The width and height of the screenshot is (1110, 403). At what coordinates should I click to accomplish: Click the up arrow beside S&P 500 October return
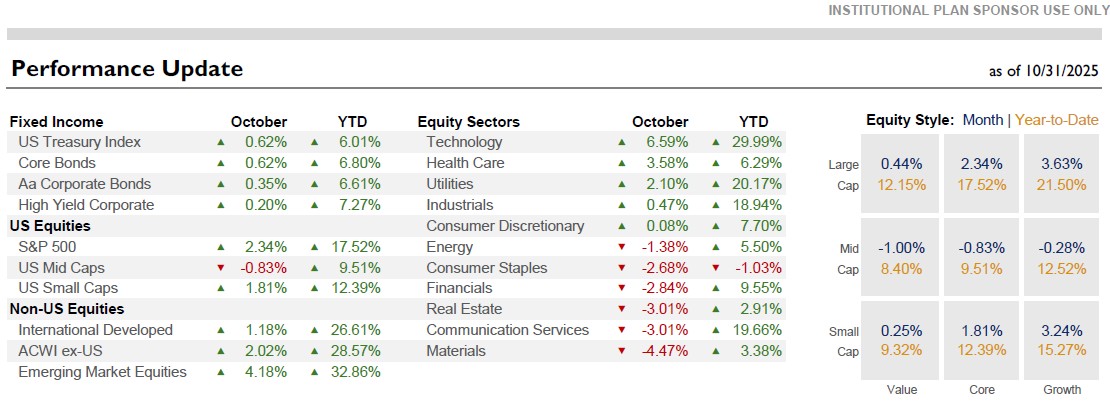(x=221, y=247)
